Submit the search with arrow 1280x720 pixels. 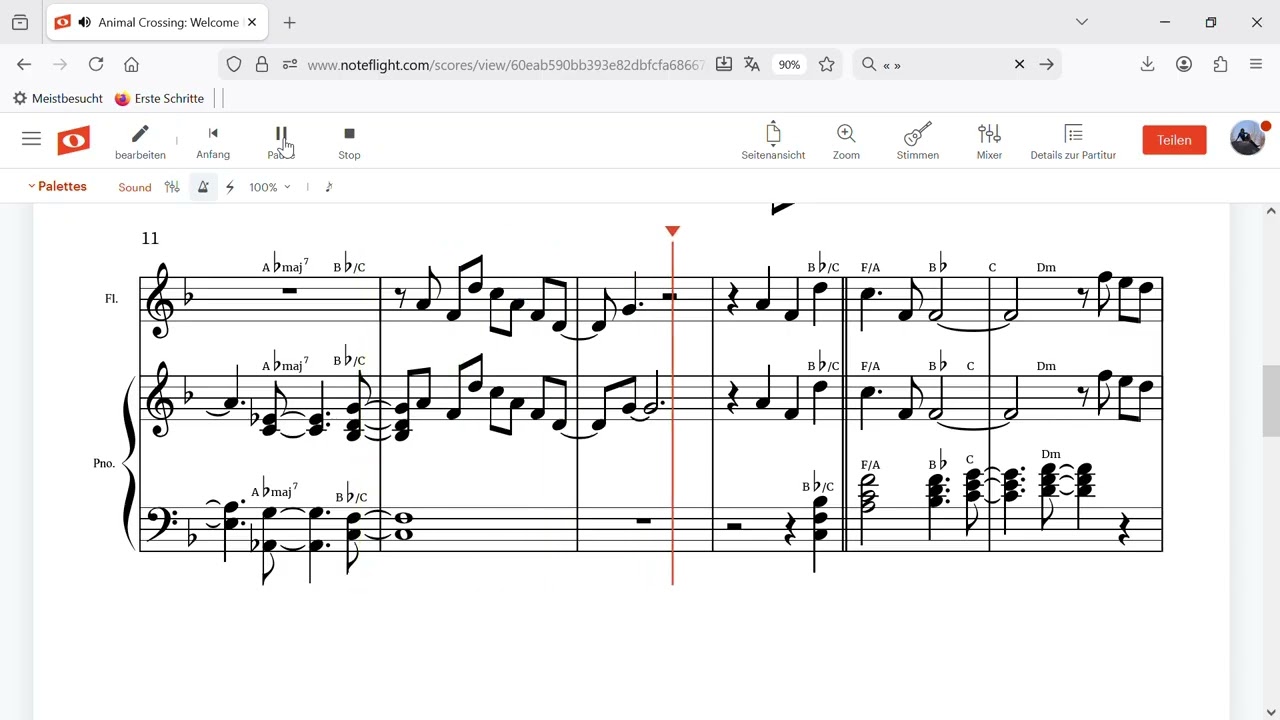[1046, 64]
